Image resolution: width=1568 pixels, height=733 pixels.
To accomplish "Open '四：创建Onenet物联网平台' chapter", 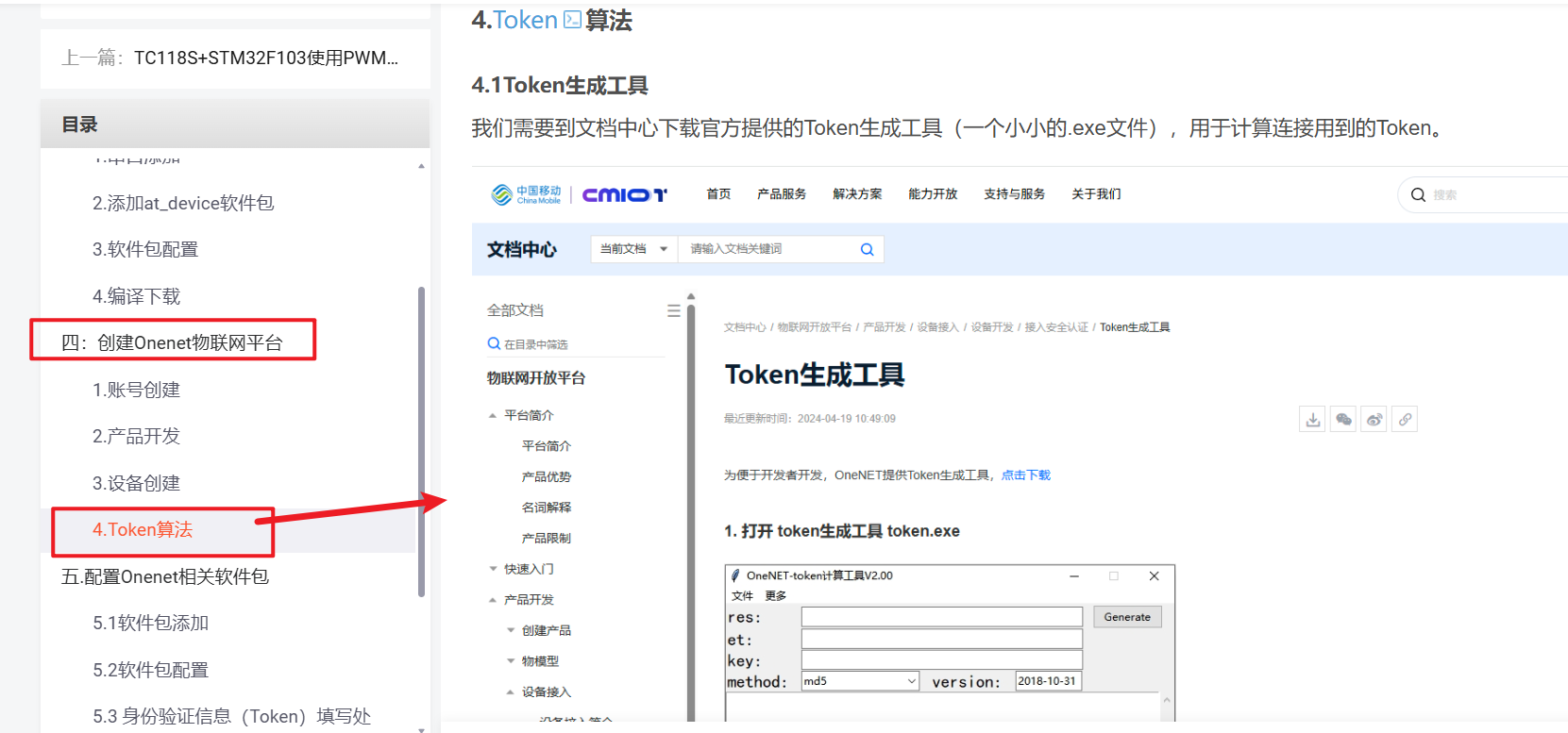I will [x=172, y=342].
